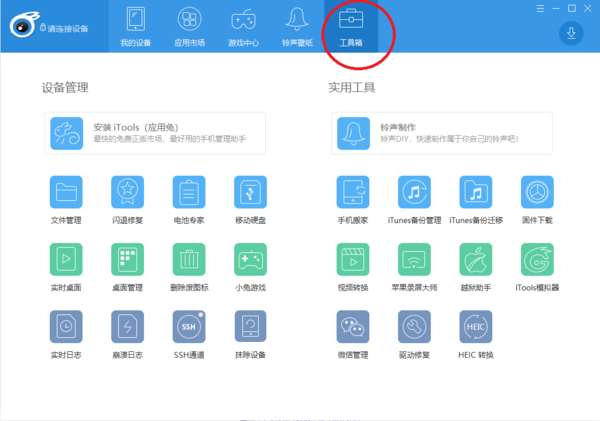This screenshot has height=421, width=600.
Task: Open the SSH通道 tunnel tool
Action: [189, 326]
